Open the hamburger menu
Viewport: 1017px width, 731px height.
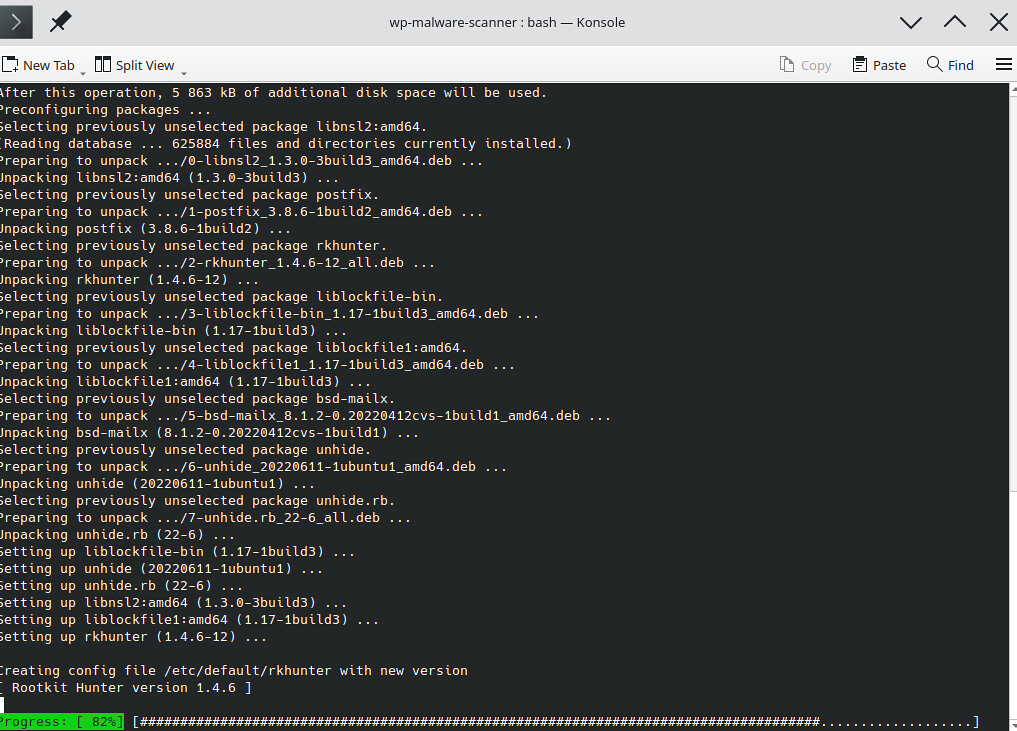(1004, 65)
